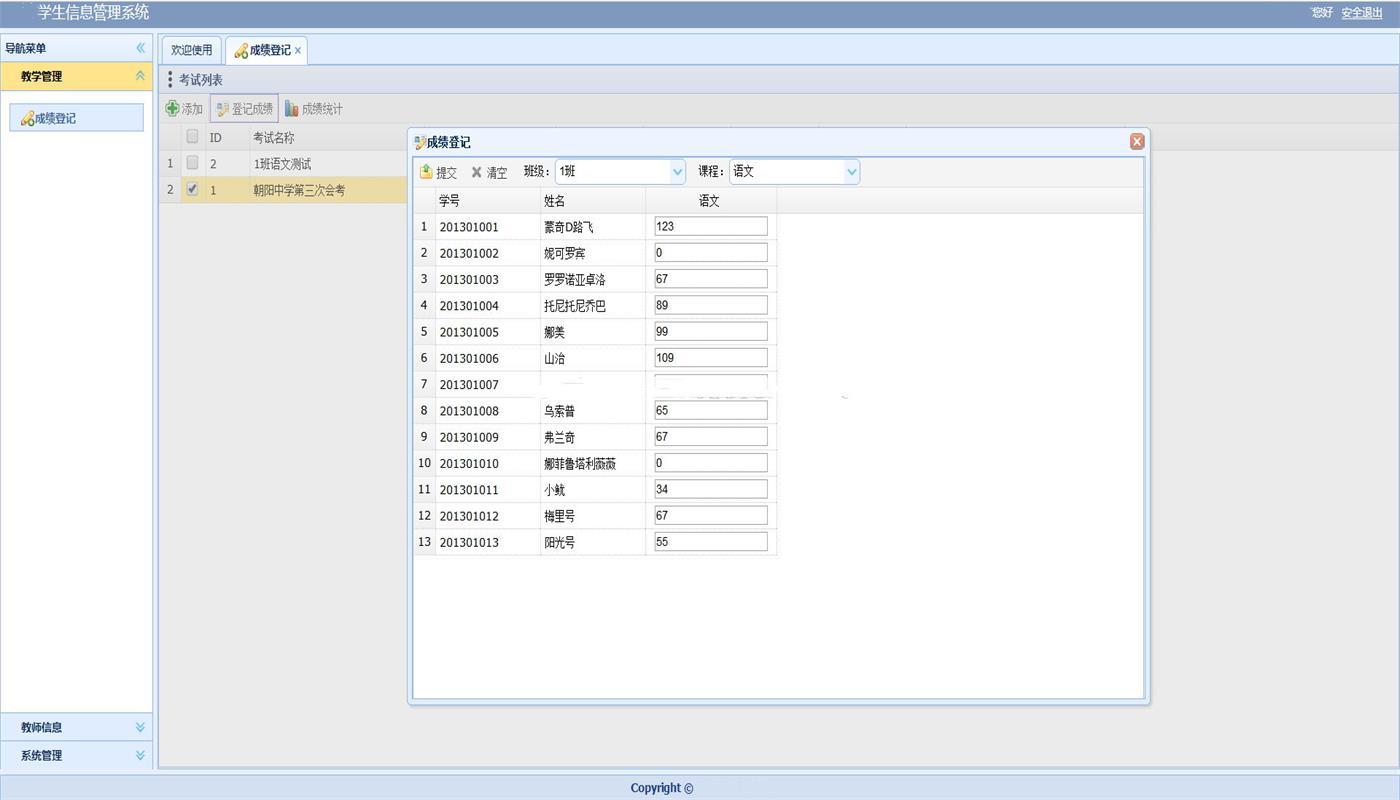Screen dimensions: 1400x800
Task: Click the 成绩登记 sidebar item
Action: (x=77, y=118)
